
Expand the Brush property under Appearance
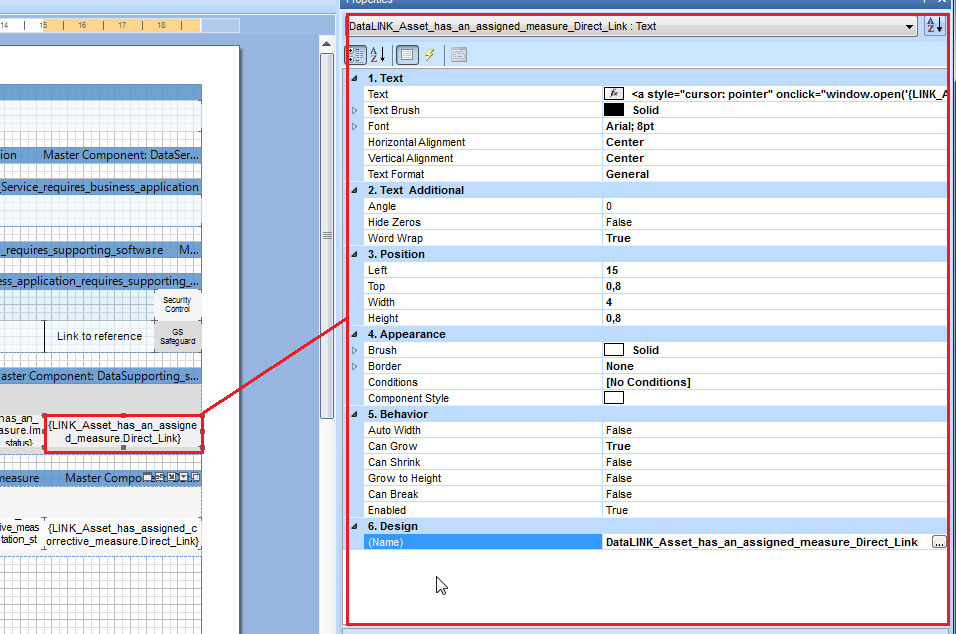pyautogui.click(x=354, y=351)
